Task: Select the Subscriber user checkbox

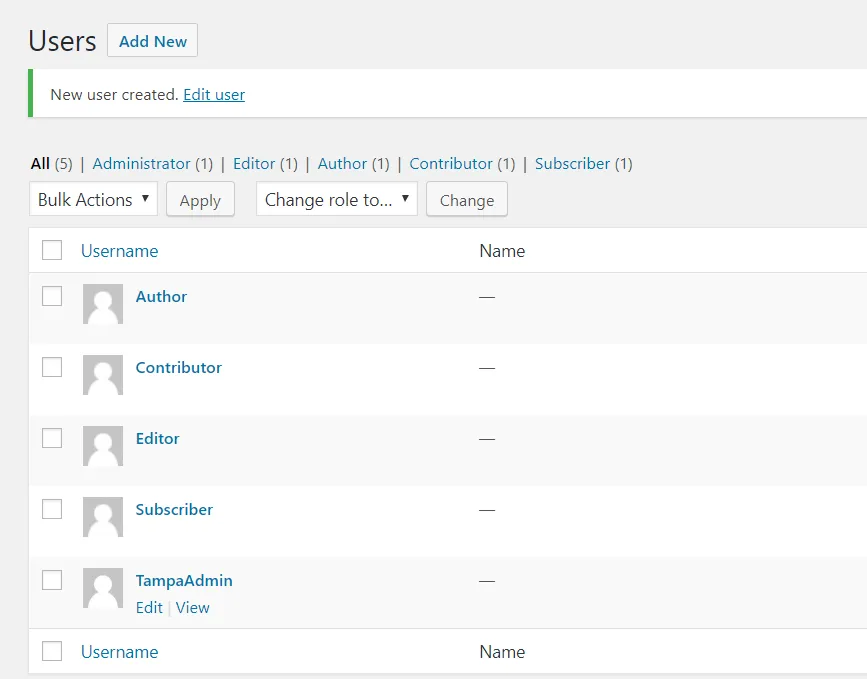Action: click(x=52, y=509)
